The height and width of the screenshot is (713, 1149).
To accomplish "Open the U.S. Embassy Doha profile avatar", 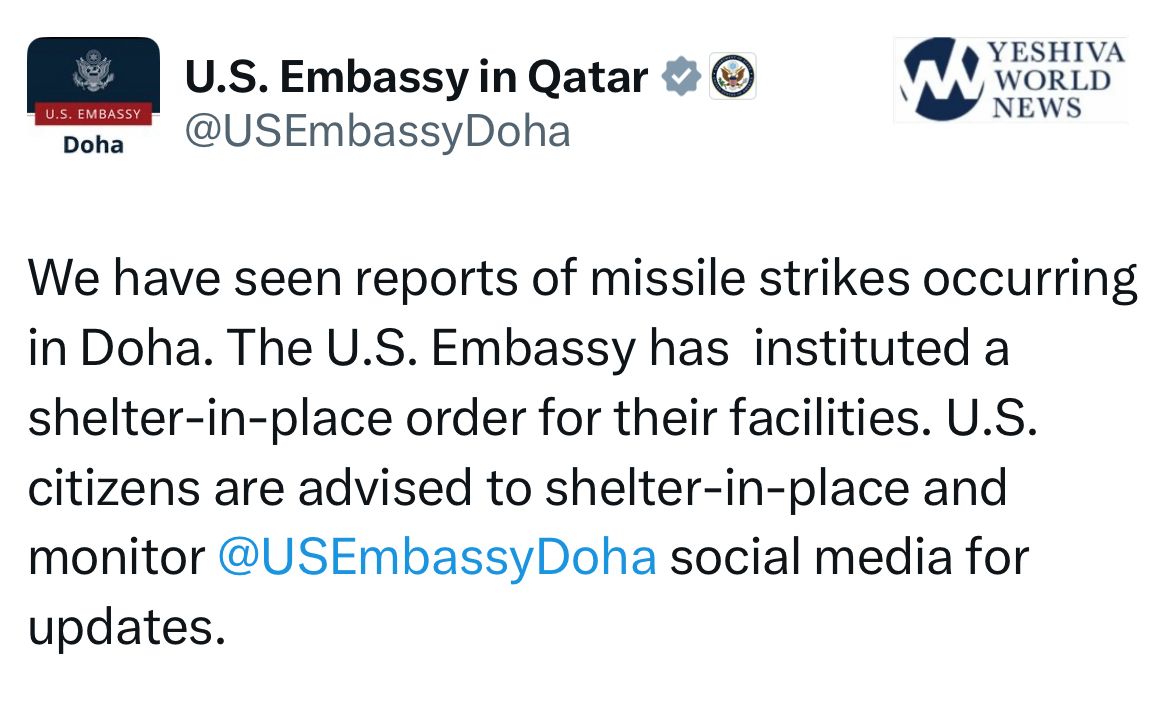I will point(93,97).
